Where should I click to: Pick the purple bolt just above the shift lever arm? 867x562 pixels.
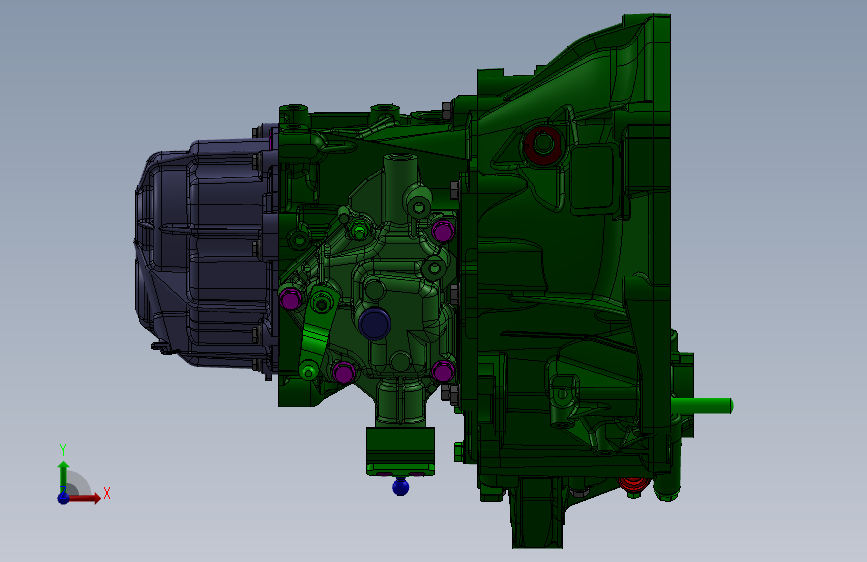(290, 299)
